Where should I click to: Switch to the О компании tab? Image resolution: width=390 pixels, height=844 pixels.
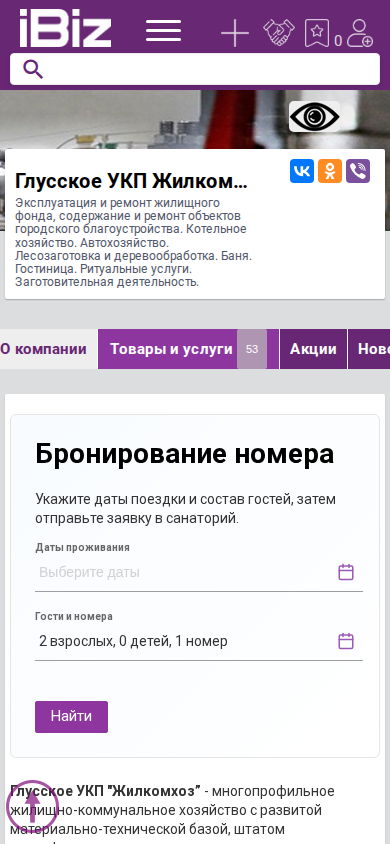pyautogui.click(x=44, y=349)
